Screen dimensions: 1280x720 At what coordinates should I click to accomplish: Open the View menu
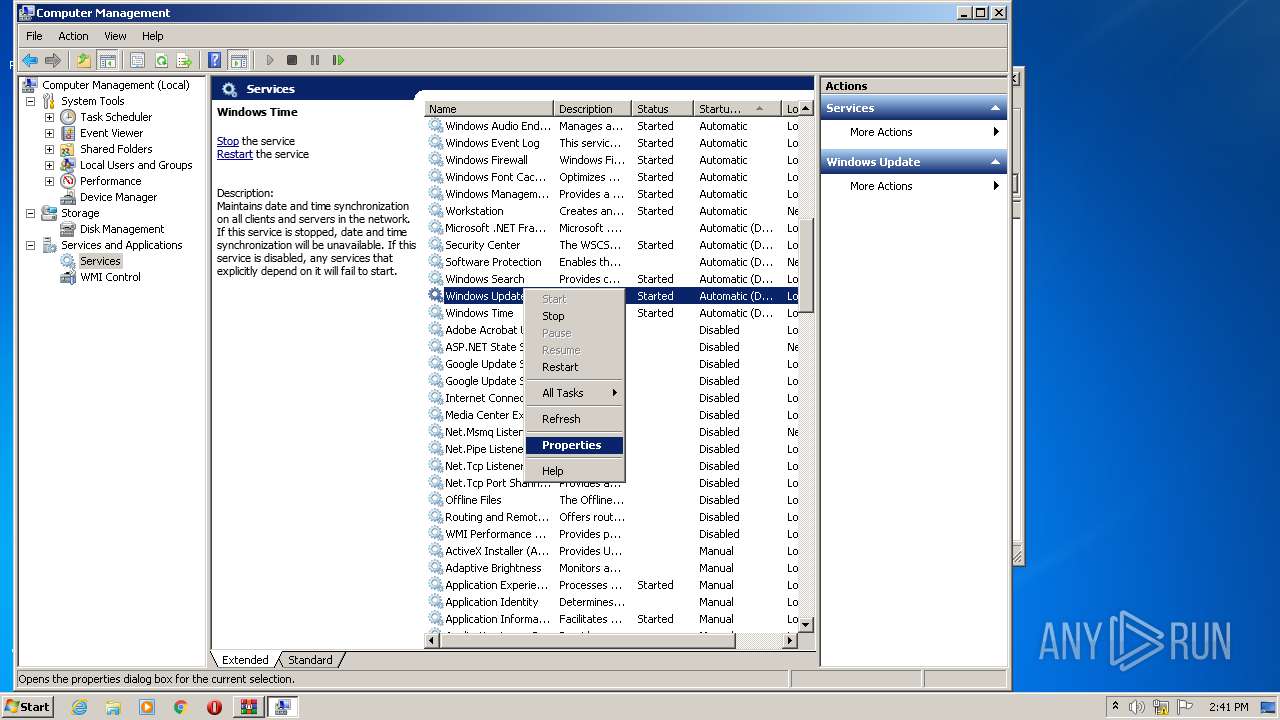coord(115,36)
